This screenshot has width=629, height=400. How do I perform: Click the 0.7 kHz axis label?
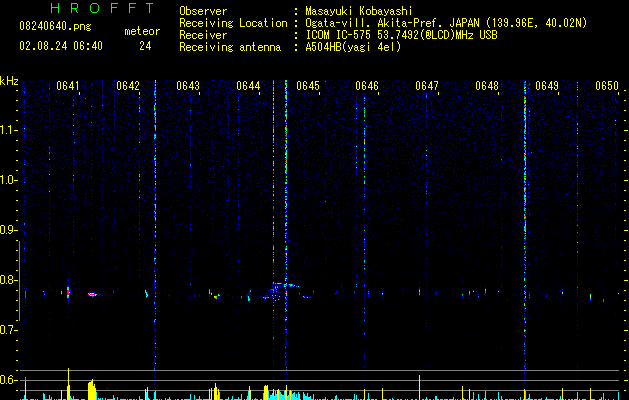pos(8,330)
